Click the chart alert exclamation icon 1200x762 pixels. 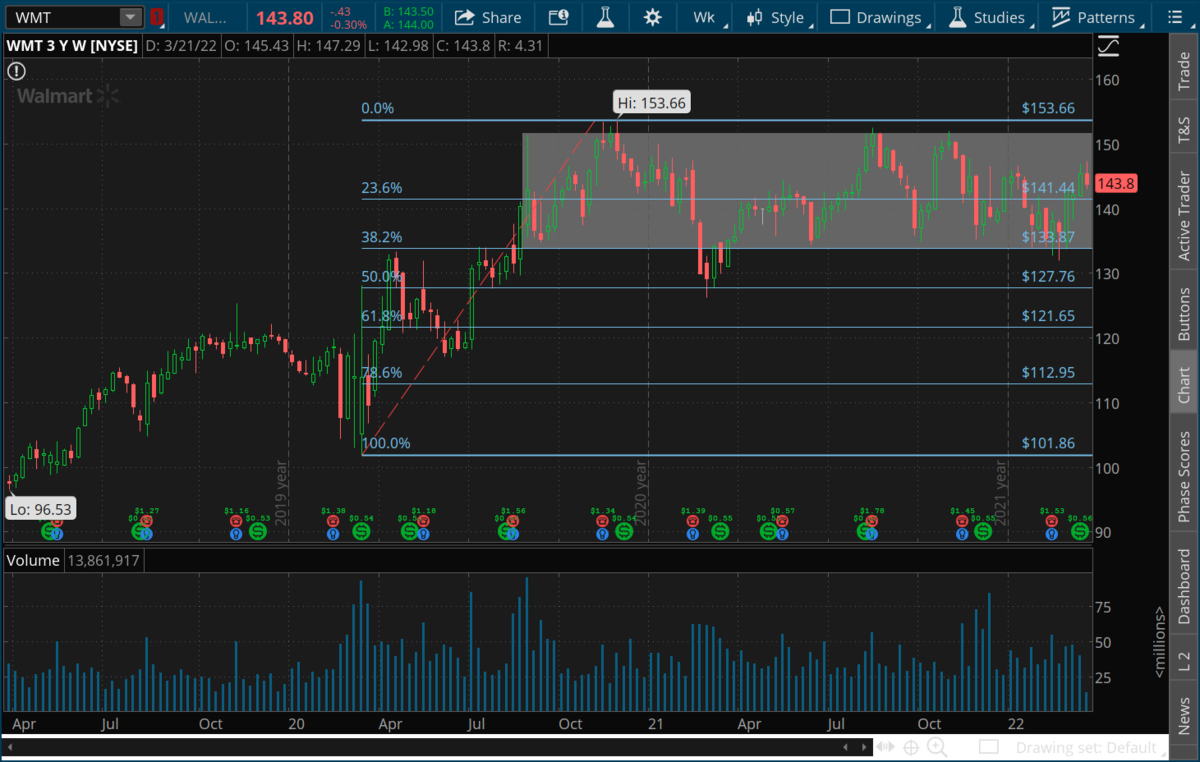click(x=17, y=71)
